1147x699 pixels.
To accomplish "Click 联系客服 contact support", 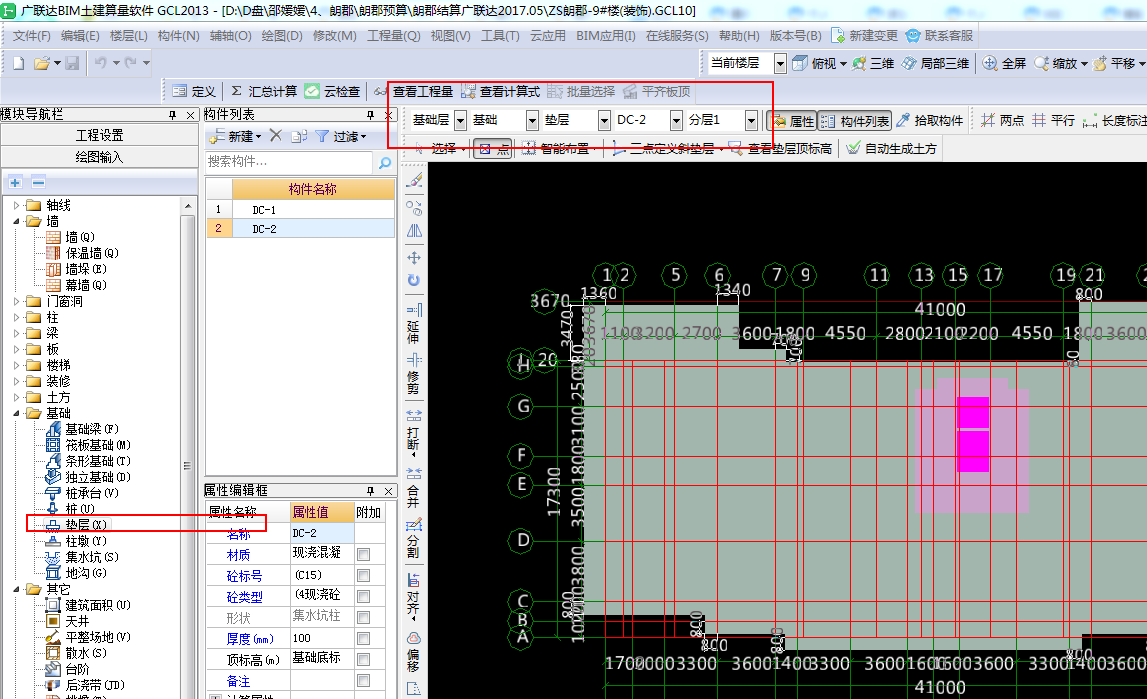I will click(x=940, y=36).
